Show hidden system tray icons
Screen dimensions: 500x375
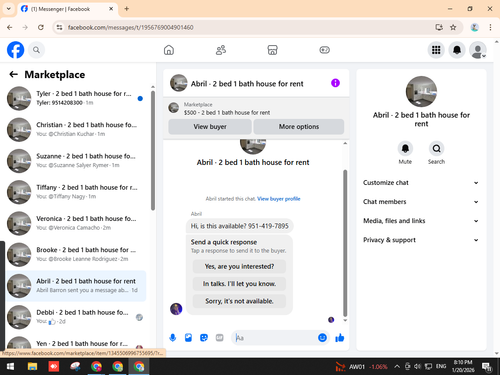(397, 367)
